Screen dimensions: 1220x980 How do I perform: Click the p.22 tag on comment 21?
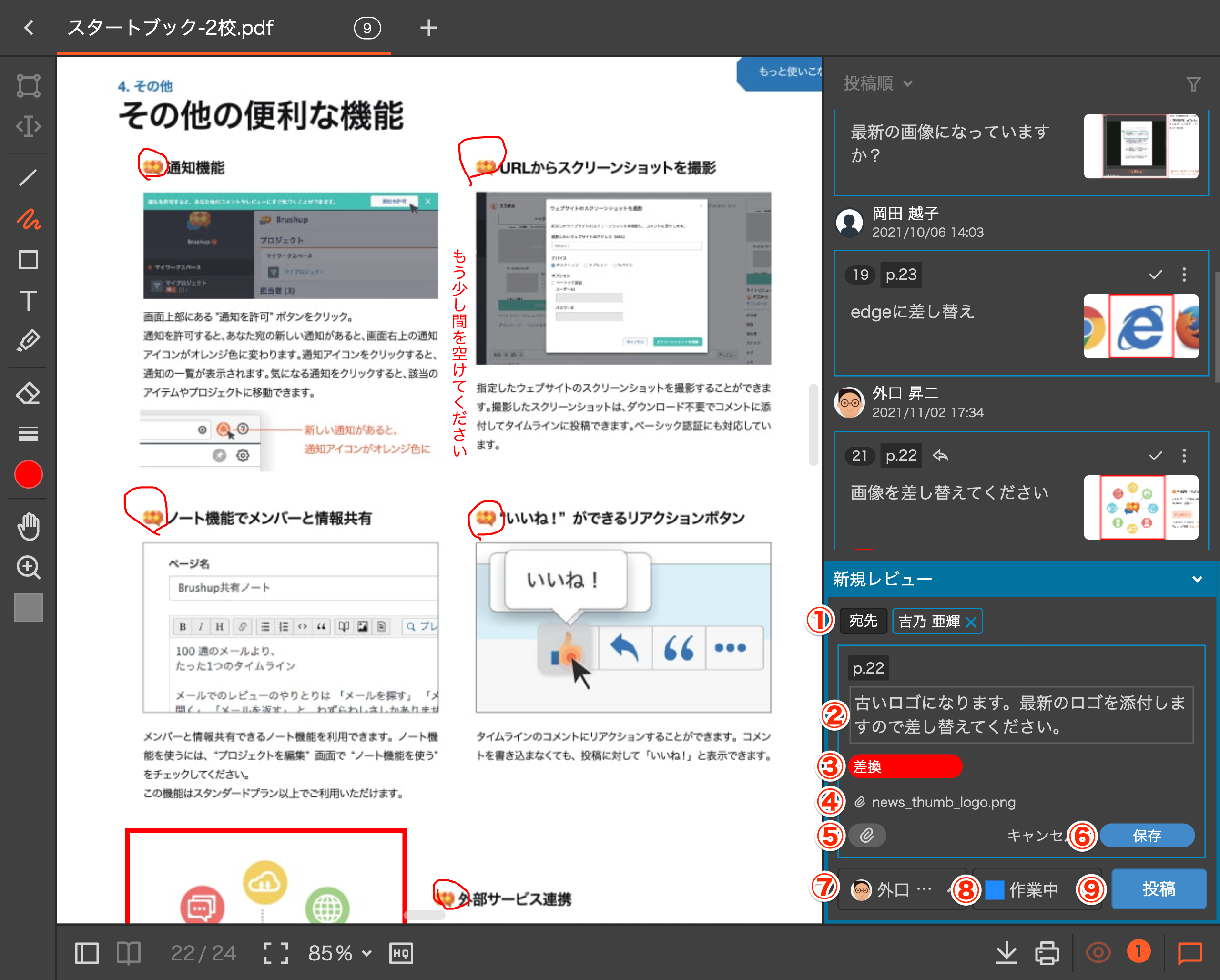(x=901, y=456)
